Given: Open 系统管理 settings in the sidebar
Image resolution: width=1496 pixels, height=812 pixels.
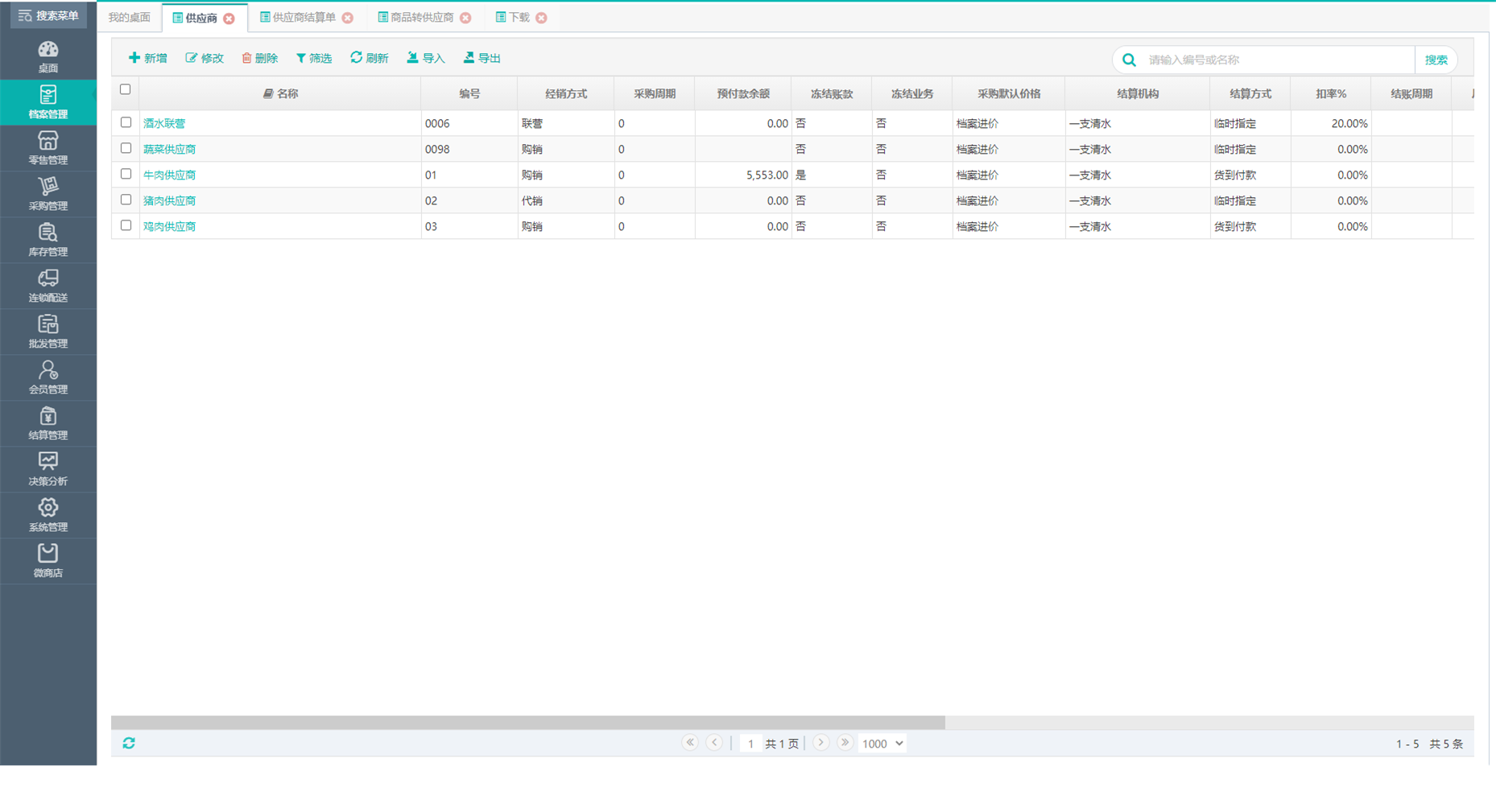Looking at the screenshot, I should (48, 515).
